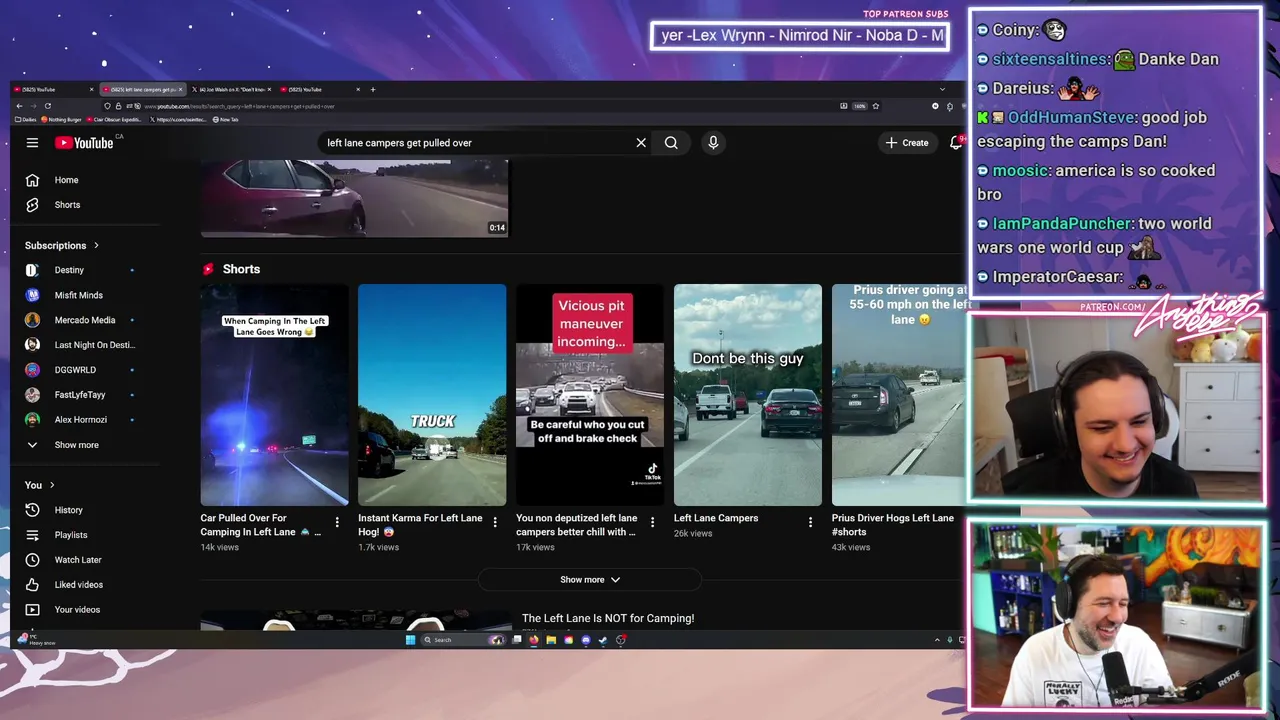Open the 0:14 video thumbnail

(354, 198)
